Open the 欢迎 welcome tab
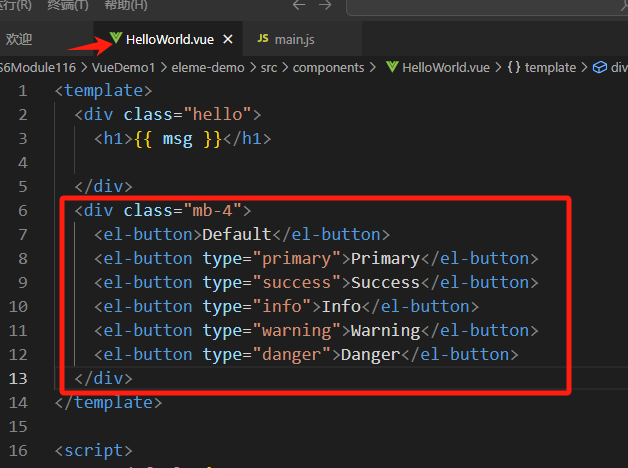Screen dimensions: 628x468 [x=19, y=39]
